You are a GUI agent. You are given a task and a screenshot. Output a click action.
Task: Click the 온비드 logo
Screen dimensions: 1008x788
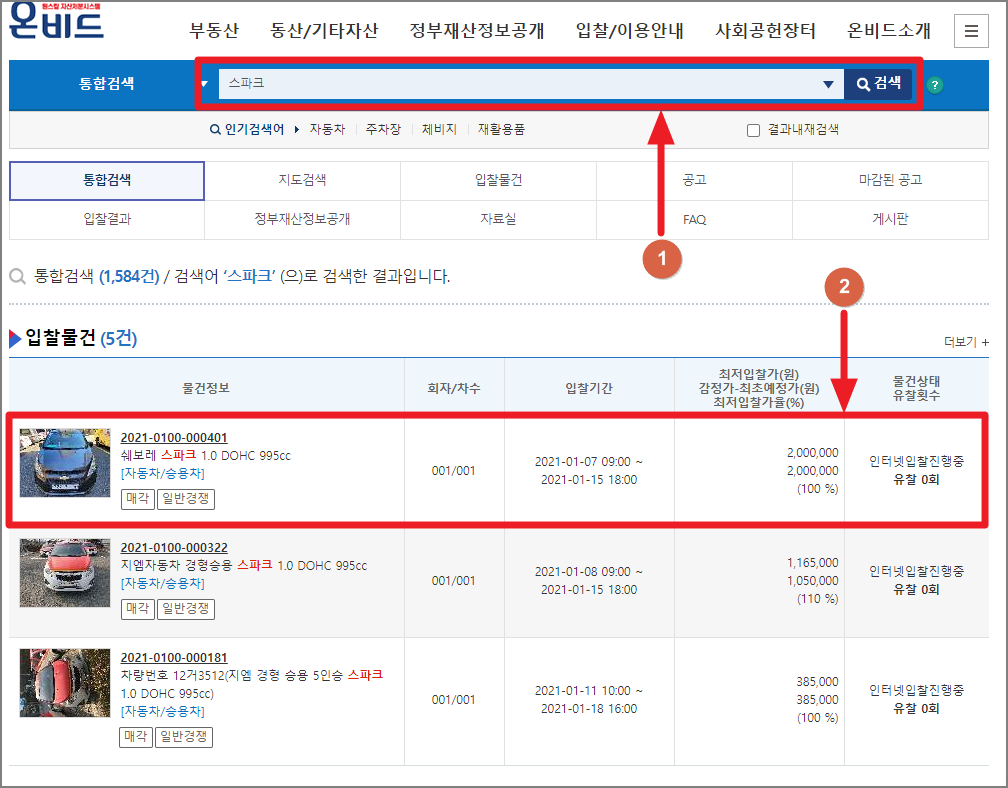click(56, 21)
